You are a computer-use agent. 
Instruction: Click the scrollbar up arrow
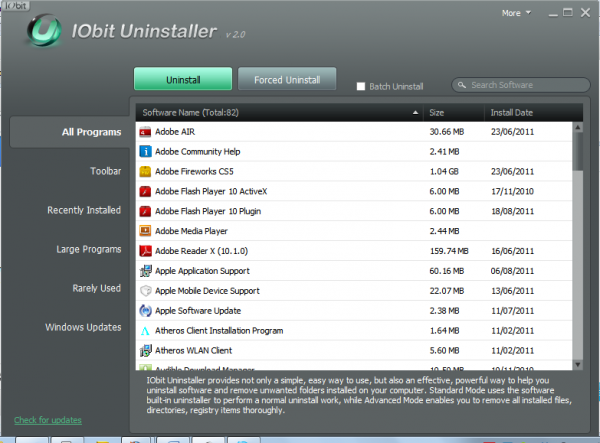pyautogui.click(x=578, y=127)
